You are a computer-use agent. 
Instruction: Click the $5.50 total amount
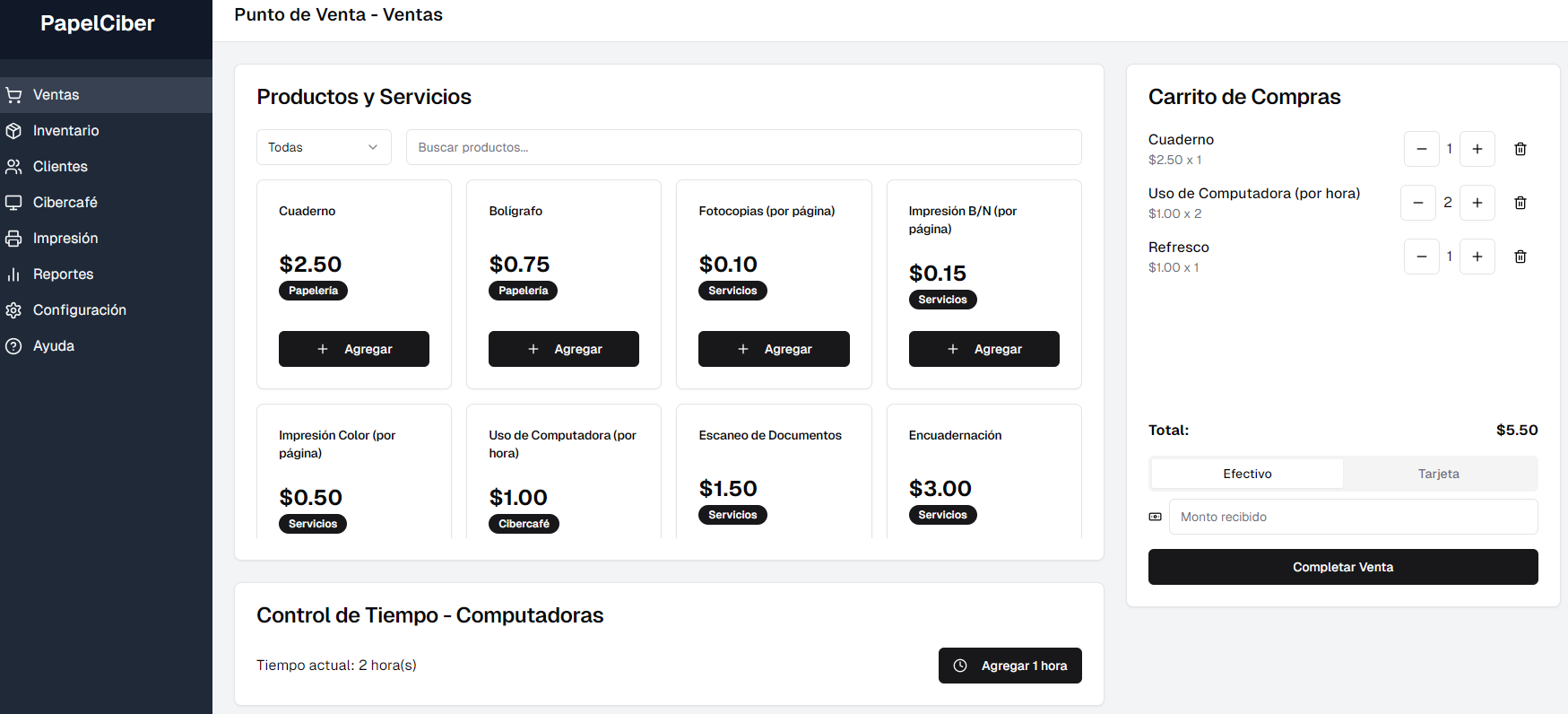(x=1517, y=430)
